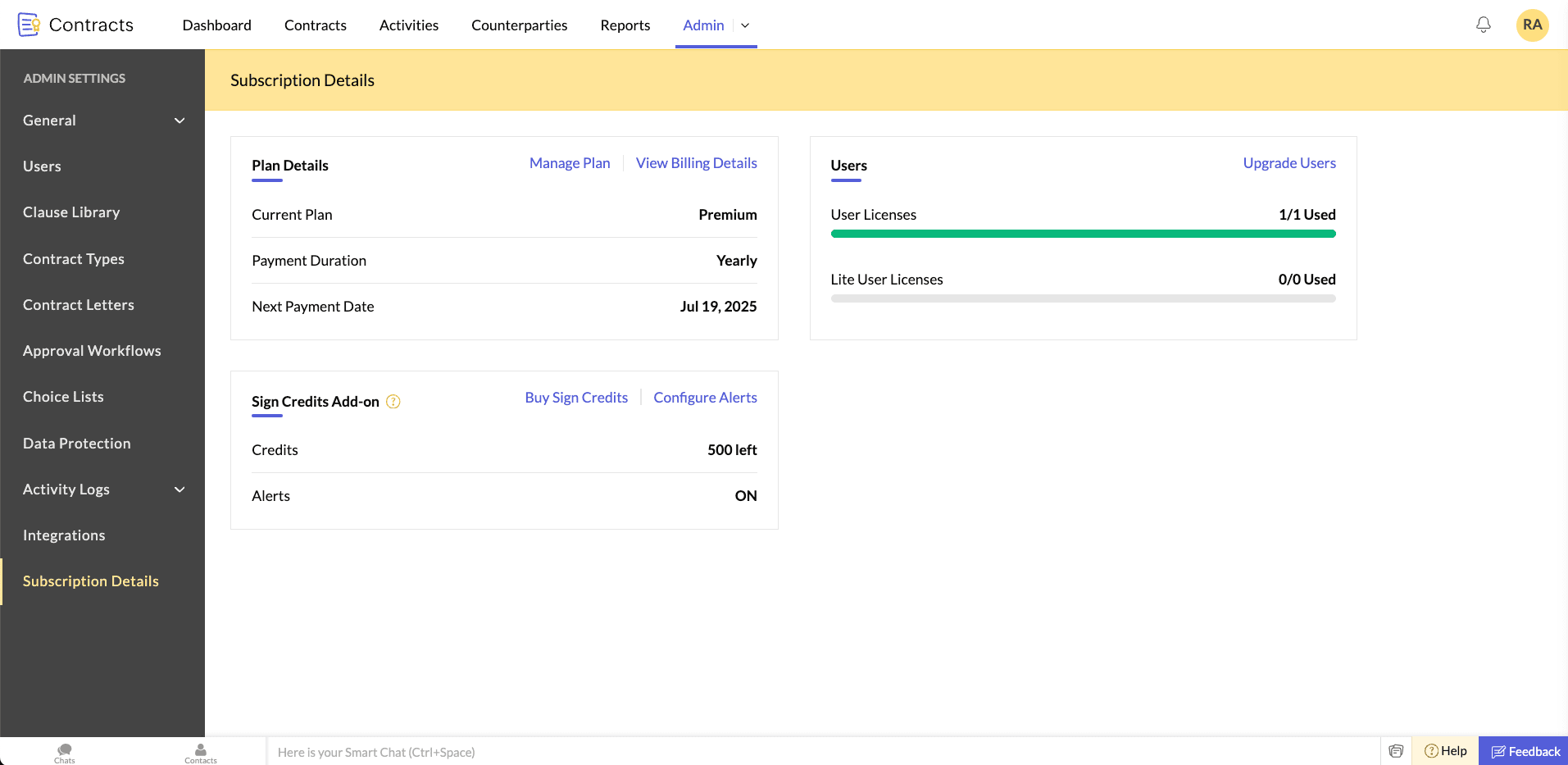Click the Sign Credits help question icon
This screenshot has height=765, width=1568.
(393, 402)
